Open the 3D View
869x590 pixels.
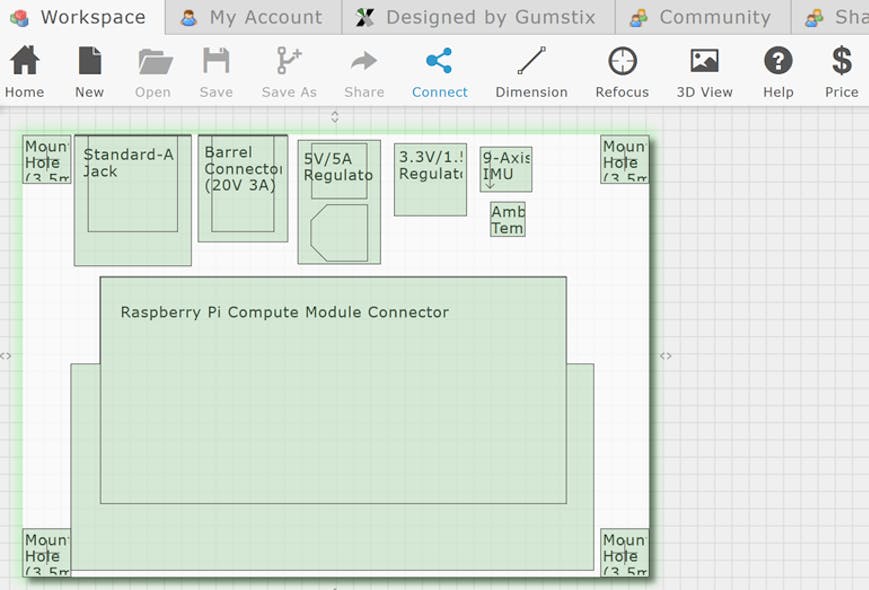click(704, 71)
